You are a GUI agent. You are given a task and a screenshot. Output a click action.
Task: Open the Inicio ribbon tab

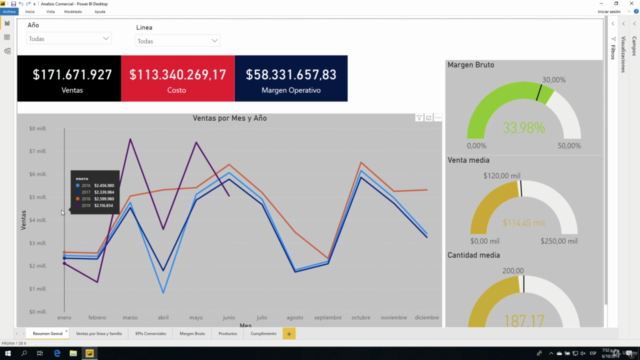coord(30,11)
